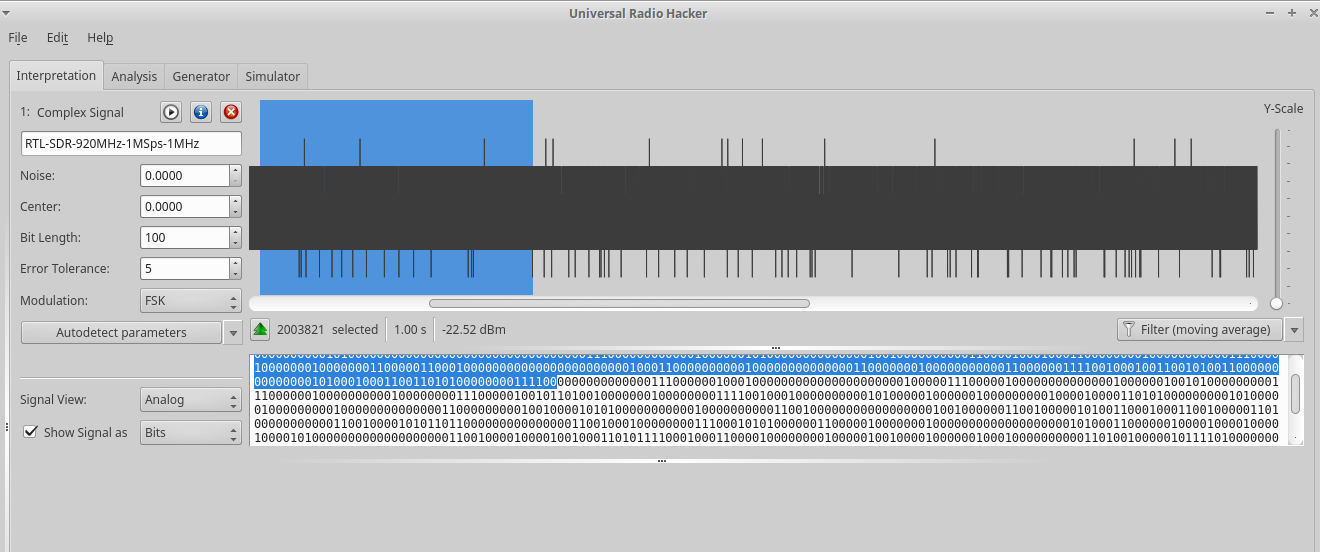Expand the Filter options dropdown arrow
This screenshot has width=1320, height=552.
point(1294,329)
